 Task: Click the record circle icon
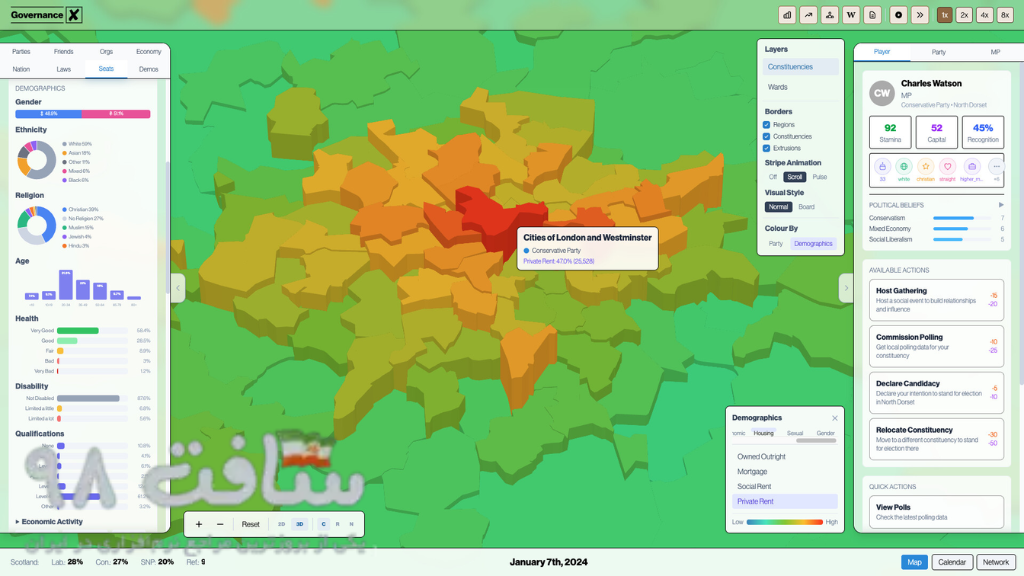tap(899, 15)
